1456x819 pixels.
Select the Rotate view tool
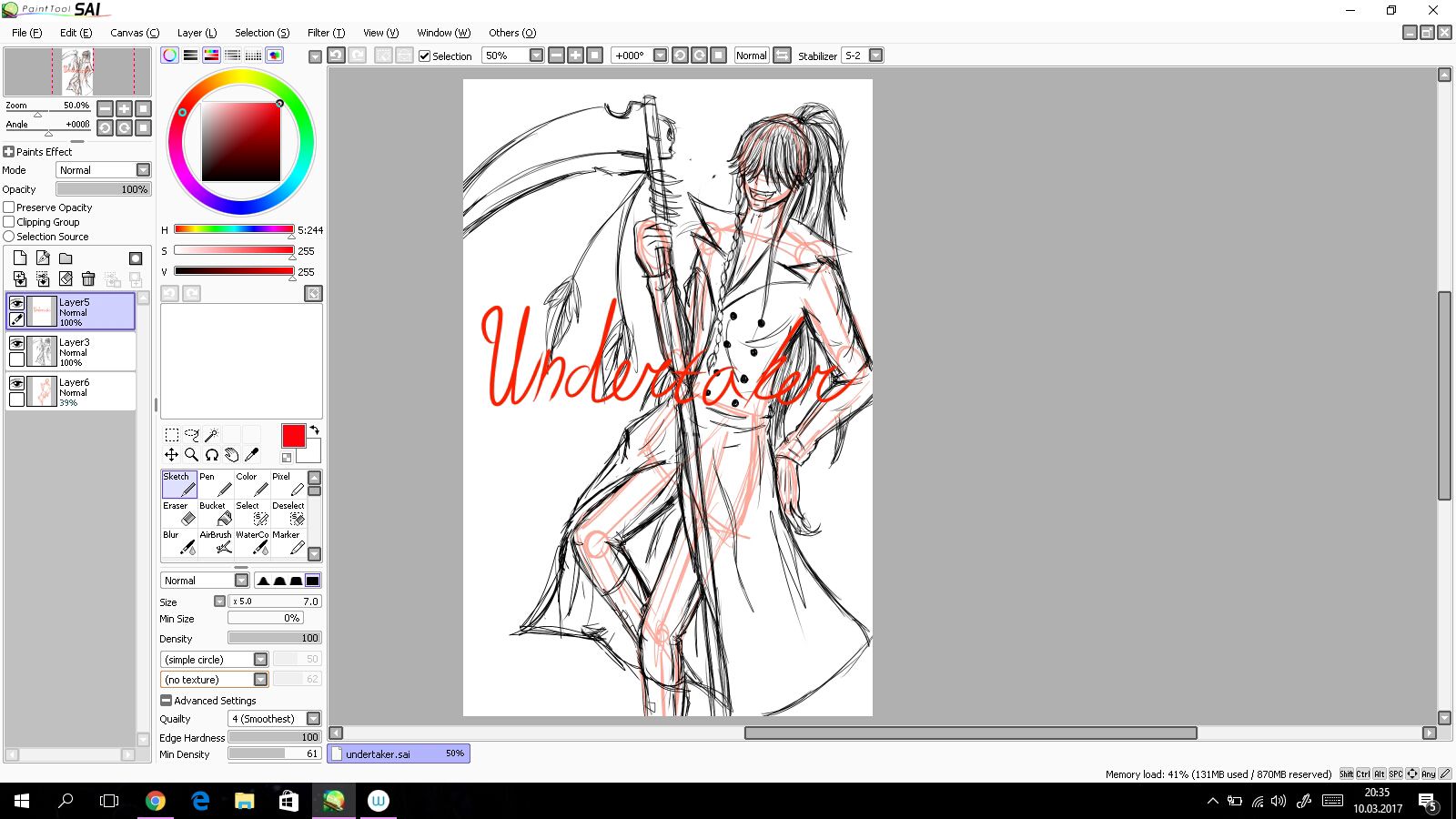click(211, 454)
